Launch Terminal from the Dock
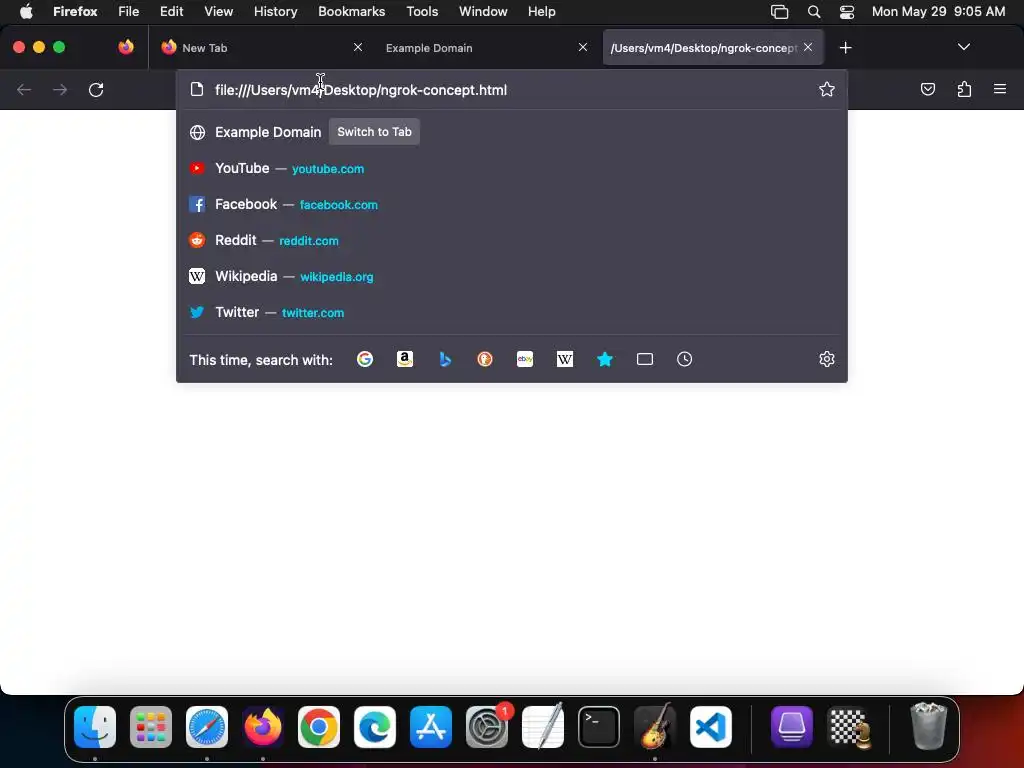 click(599, 727)
